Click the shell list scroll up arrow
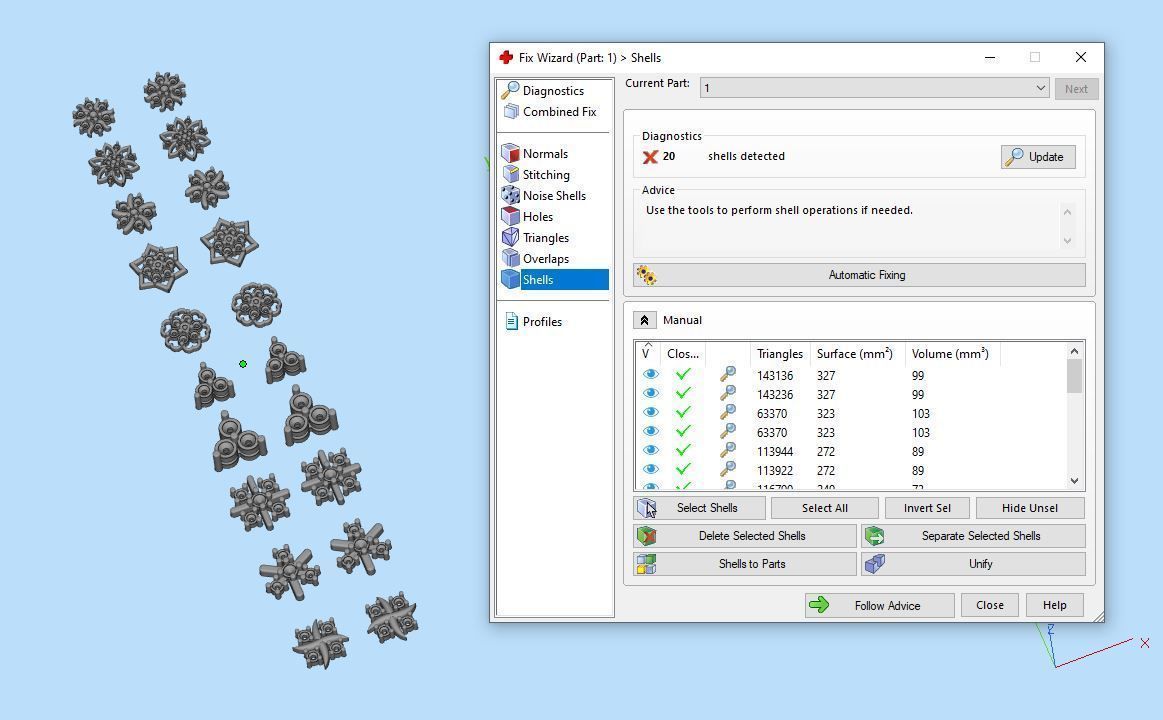This screenshot has width=1163, height=720. (1074, 351)
